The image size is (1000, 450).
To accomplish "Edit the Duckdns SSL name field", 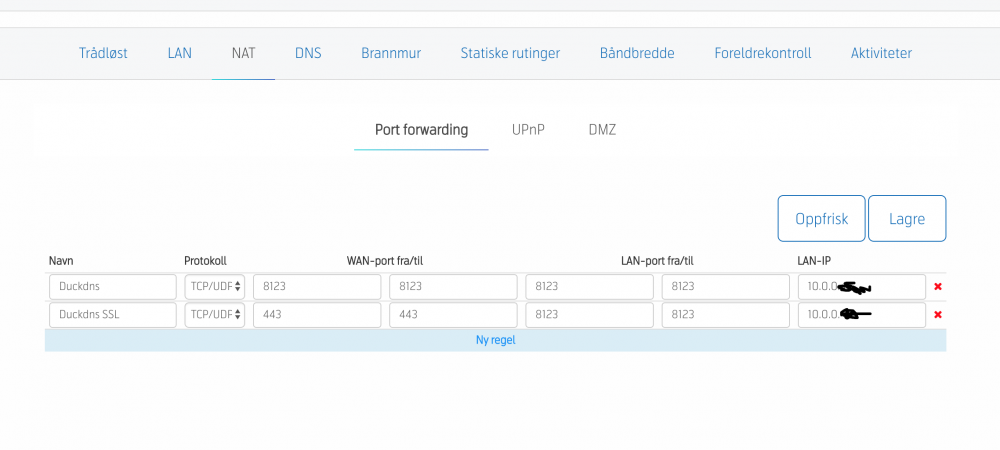I will (112, 315).
